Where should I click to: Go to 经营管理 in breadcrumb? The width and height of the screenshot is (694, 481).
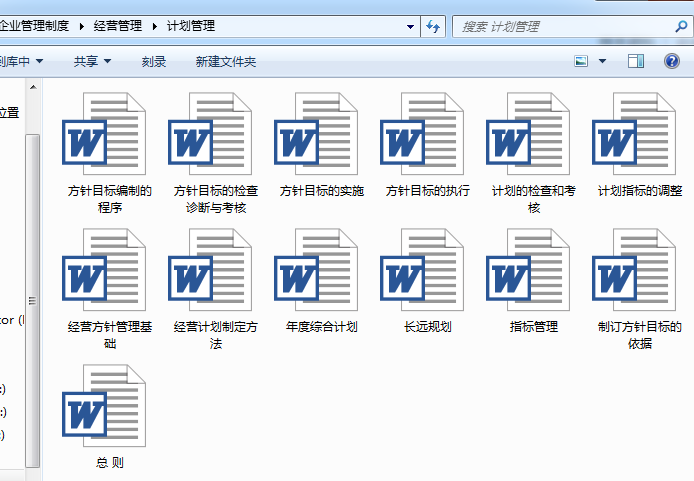coord(118,26)
